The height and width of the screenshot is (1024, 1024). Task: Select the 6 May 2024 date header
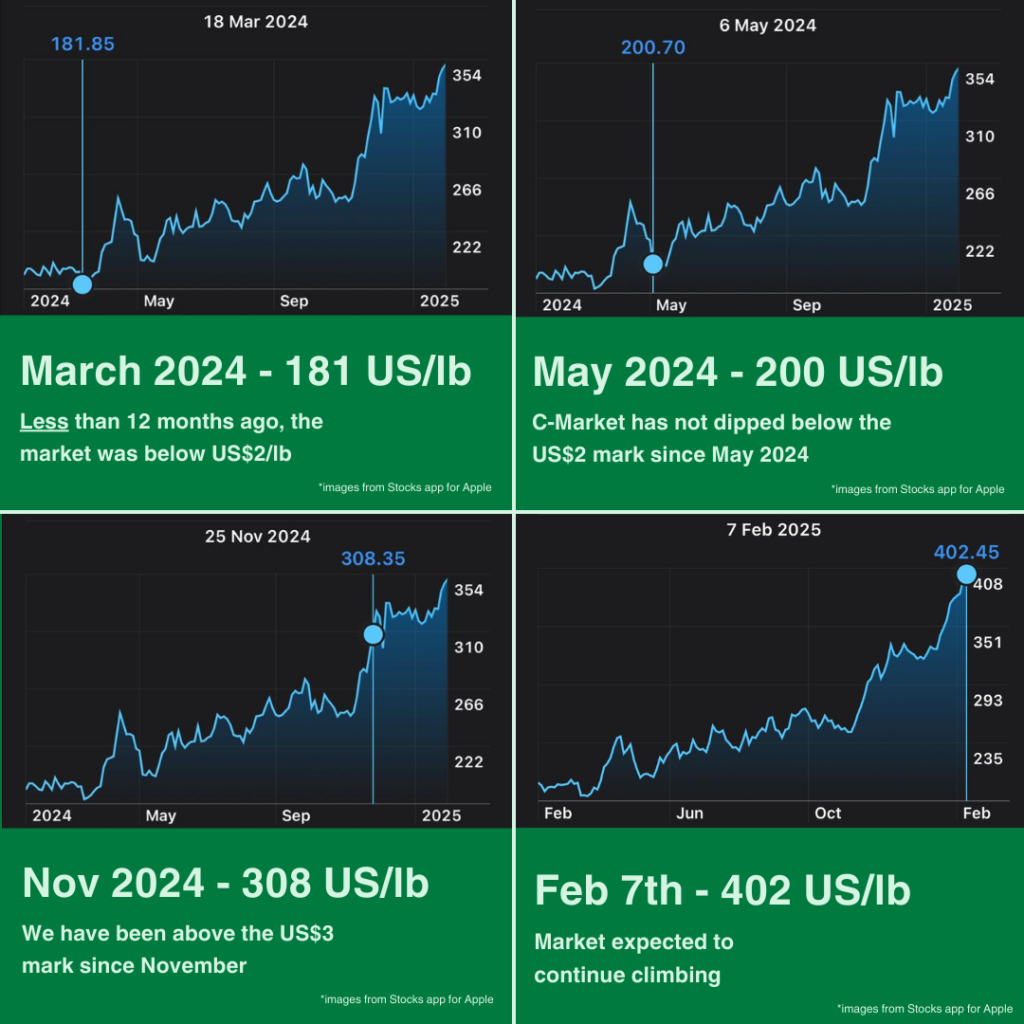pyautogui.click(x=766, y=24)
